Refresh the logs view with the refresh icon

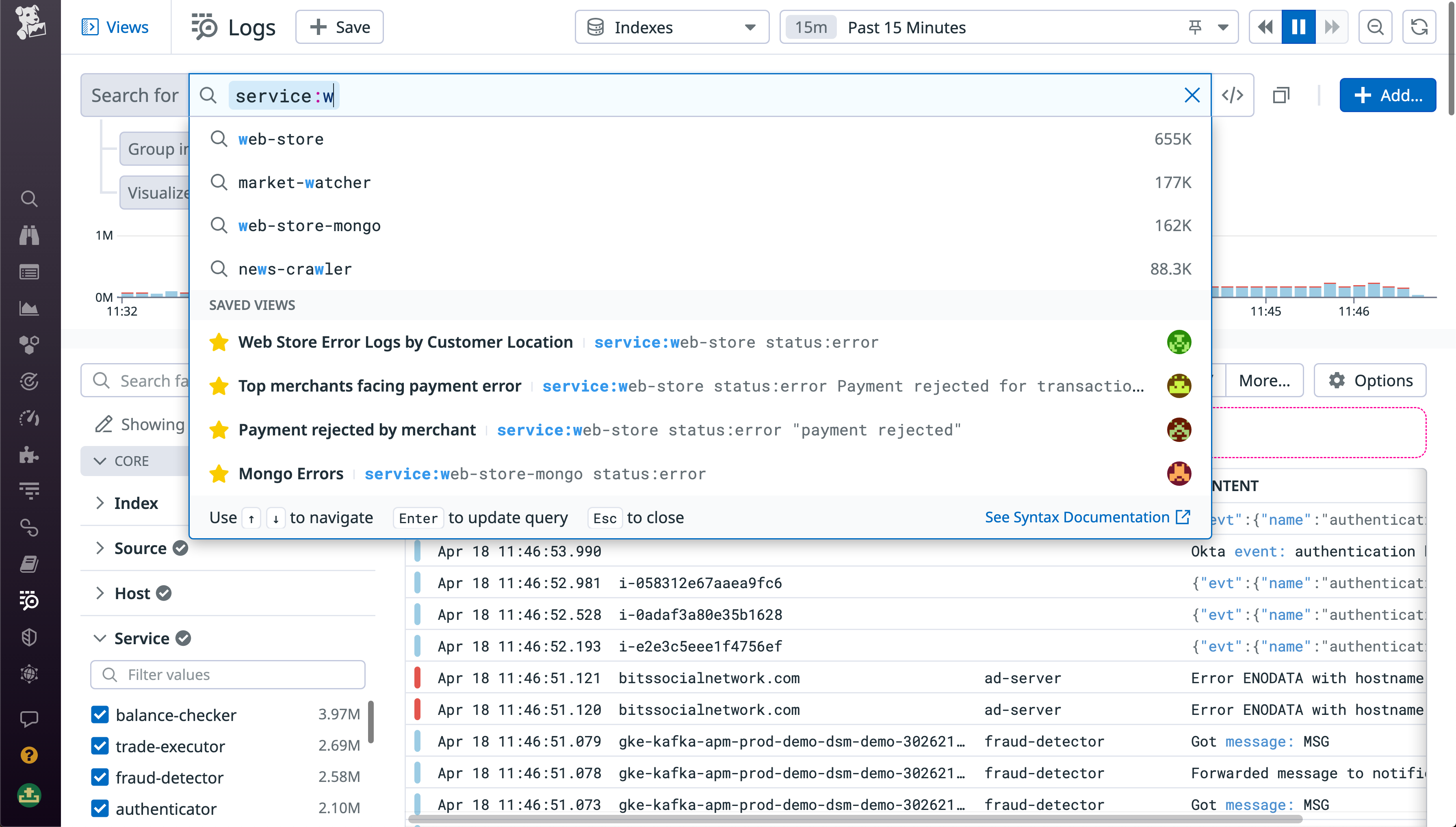(1420, 27)
